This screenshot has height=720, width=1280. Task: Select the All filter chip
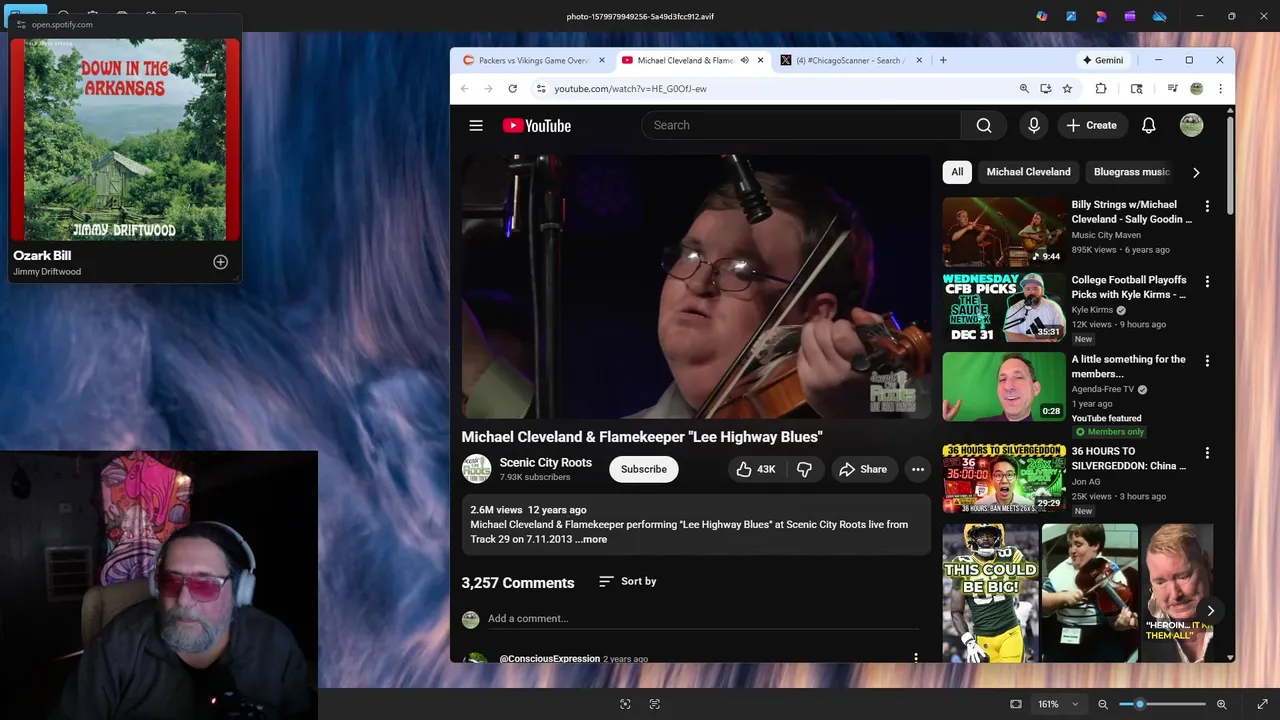[x=957, y=172]
